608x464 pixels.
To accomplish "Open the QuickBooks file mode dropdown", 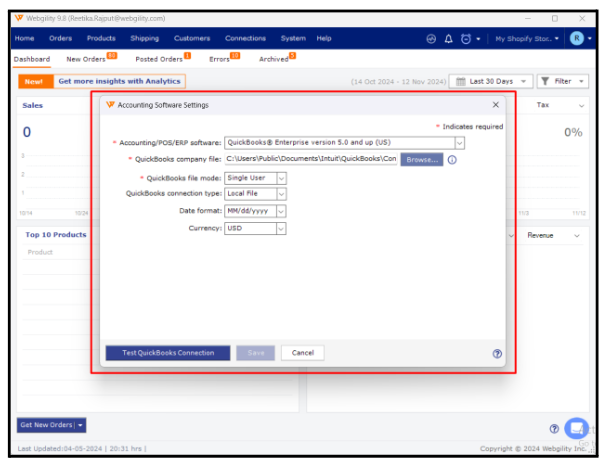I will pyautogui.click(x=281, y=177).
